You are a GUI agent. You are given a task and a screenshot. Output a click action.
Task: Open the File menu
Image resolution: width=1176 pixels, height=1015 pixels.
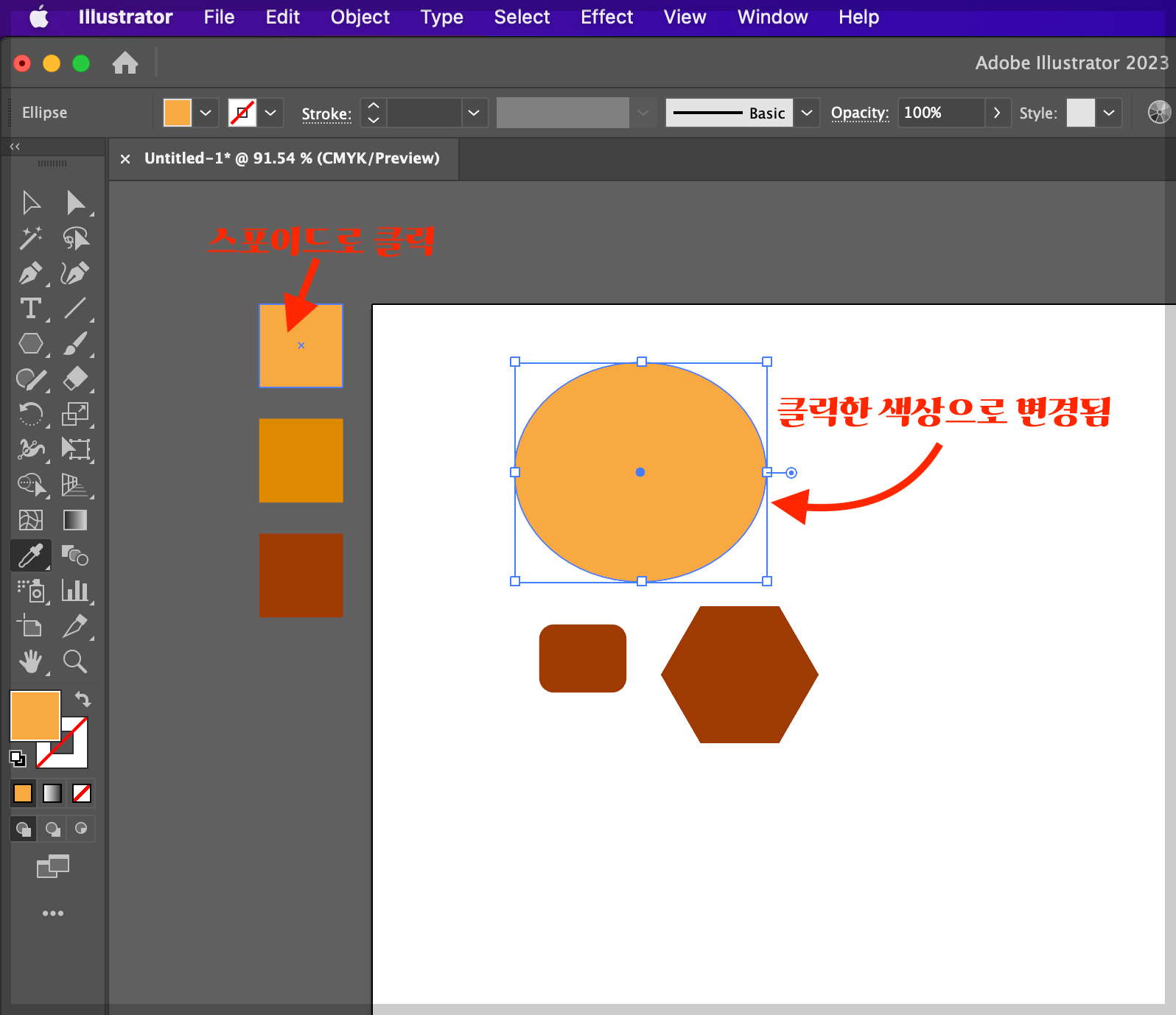click(219, 17)
